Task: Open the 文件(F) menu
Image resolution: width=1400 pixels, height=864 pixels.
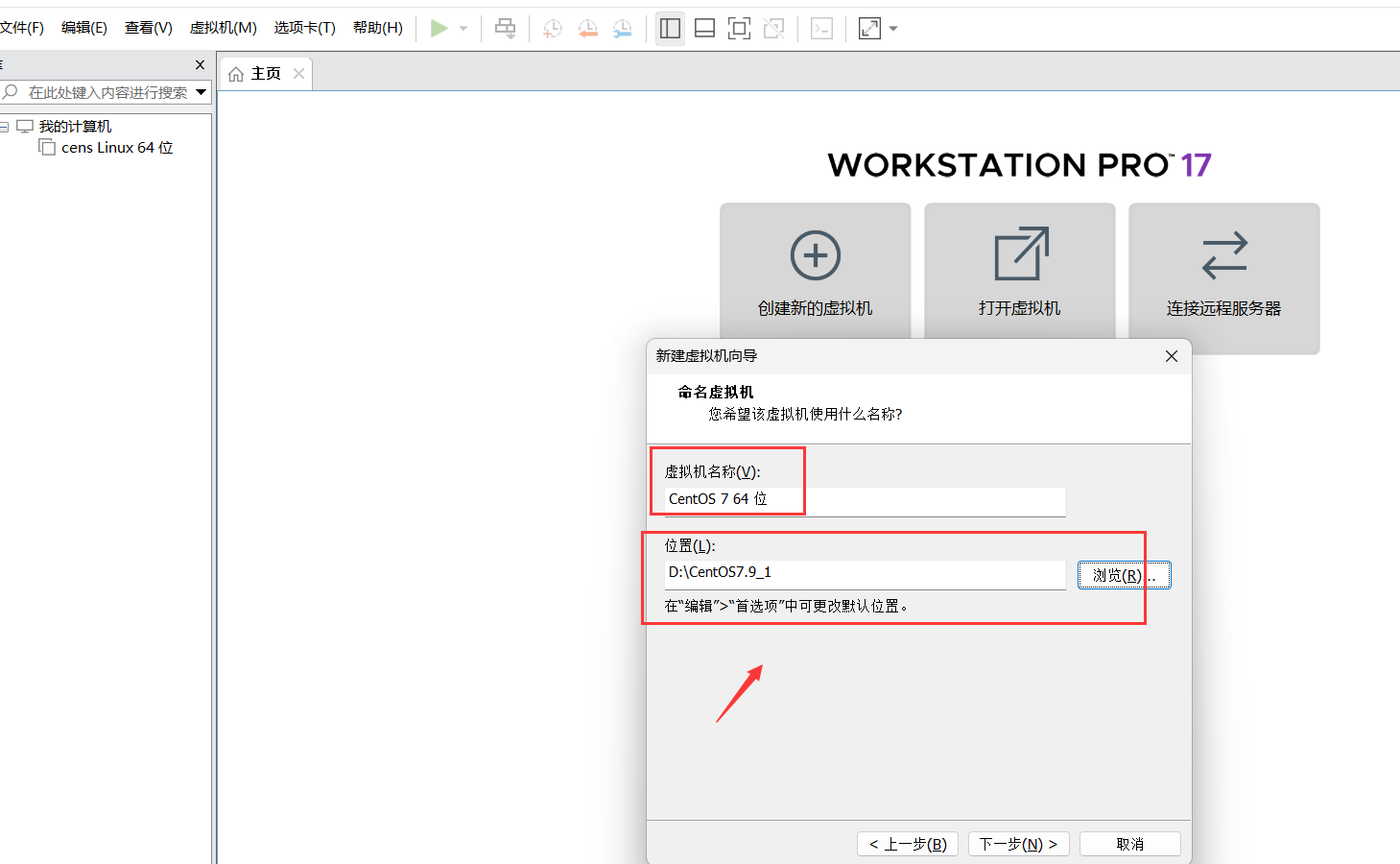Action: click(22, 28)
